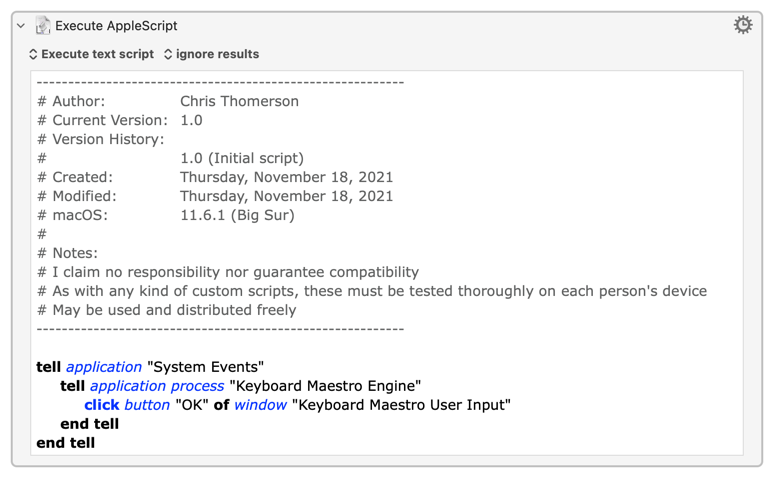
Task: Open the ignore results popup
Action: 211,54
